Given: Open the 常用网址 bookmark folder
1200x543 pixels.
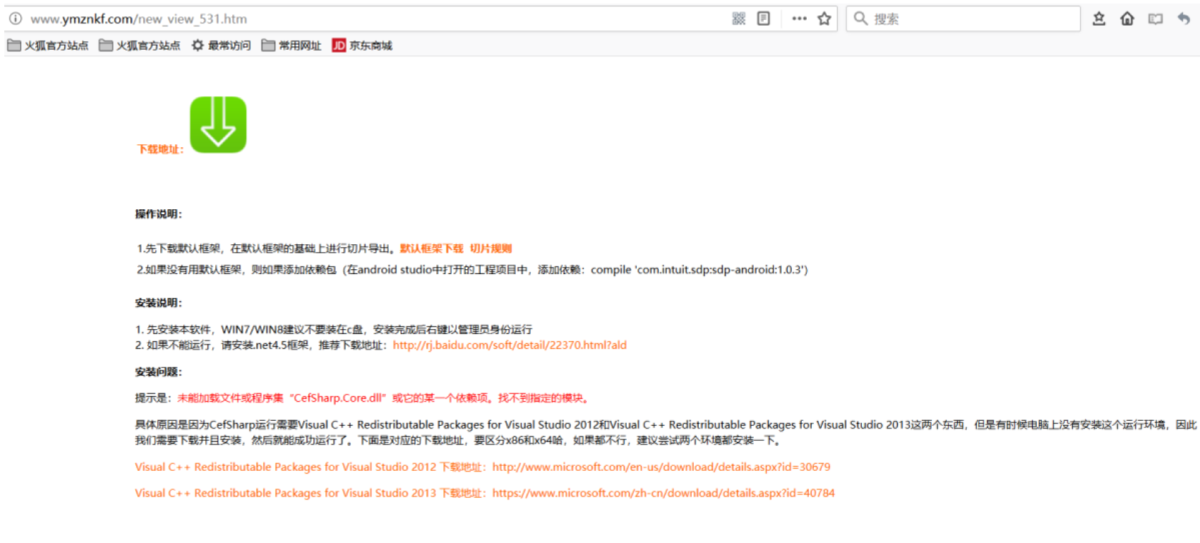Looking at the screenshot, I should (x=291, y=46).
